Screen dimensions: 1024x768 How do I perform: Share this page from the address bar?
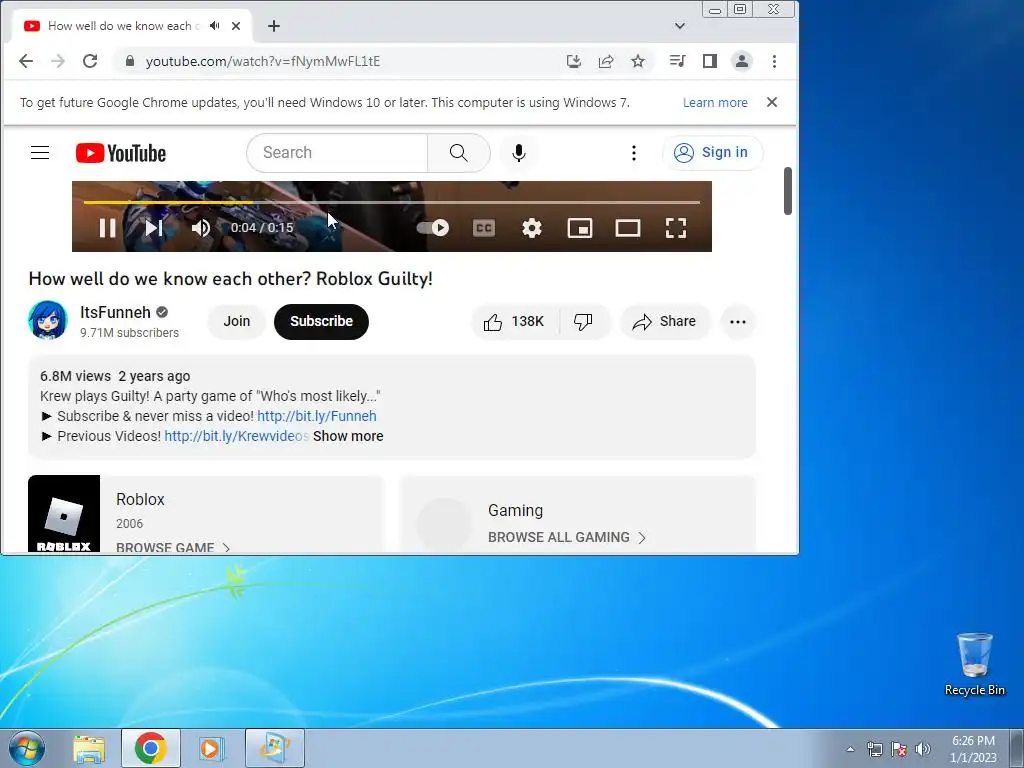pyautogui.click(x=606, y=61)
